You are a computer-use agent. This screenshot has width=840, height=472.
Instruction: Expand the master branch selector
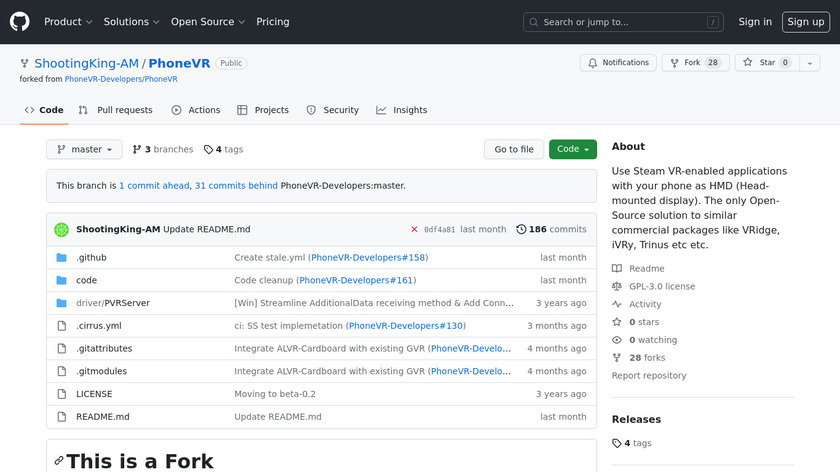(x=84, y=149)
